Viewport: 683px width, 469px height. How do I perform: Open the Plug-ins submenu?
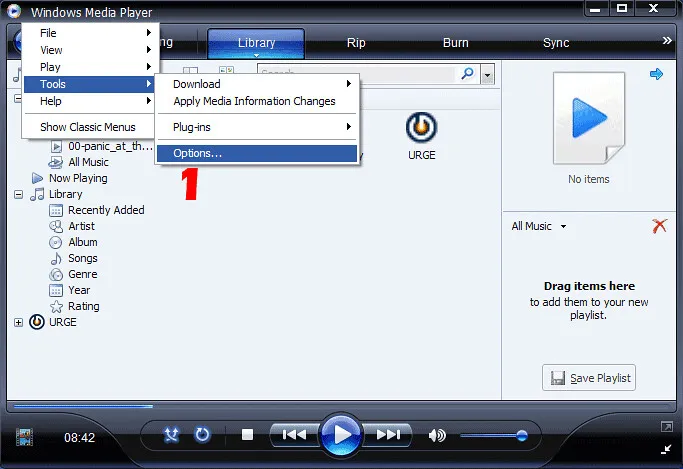coord(257,127)
